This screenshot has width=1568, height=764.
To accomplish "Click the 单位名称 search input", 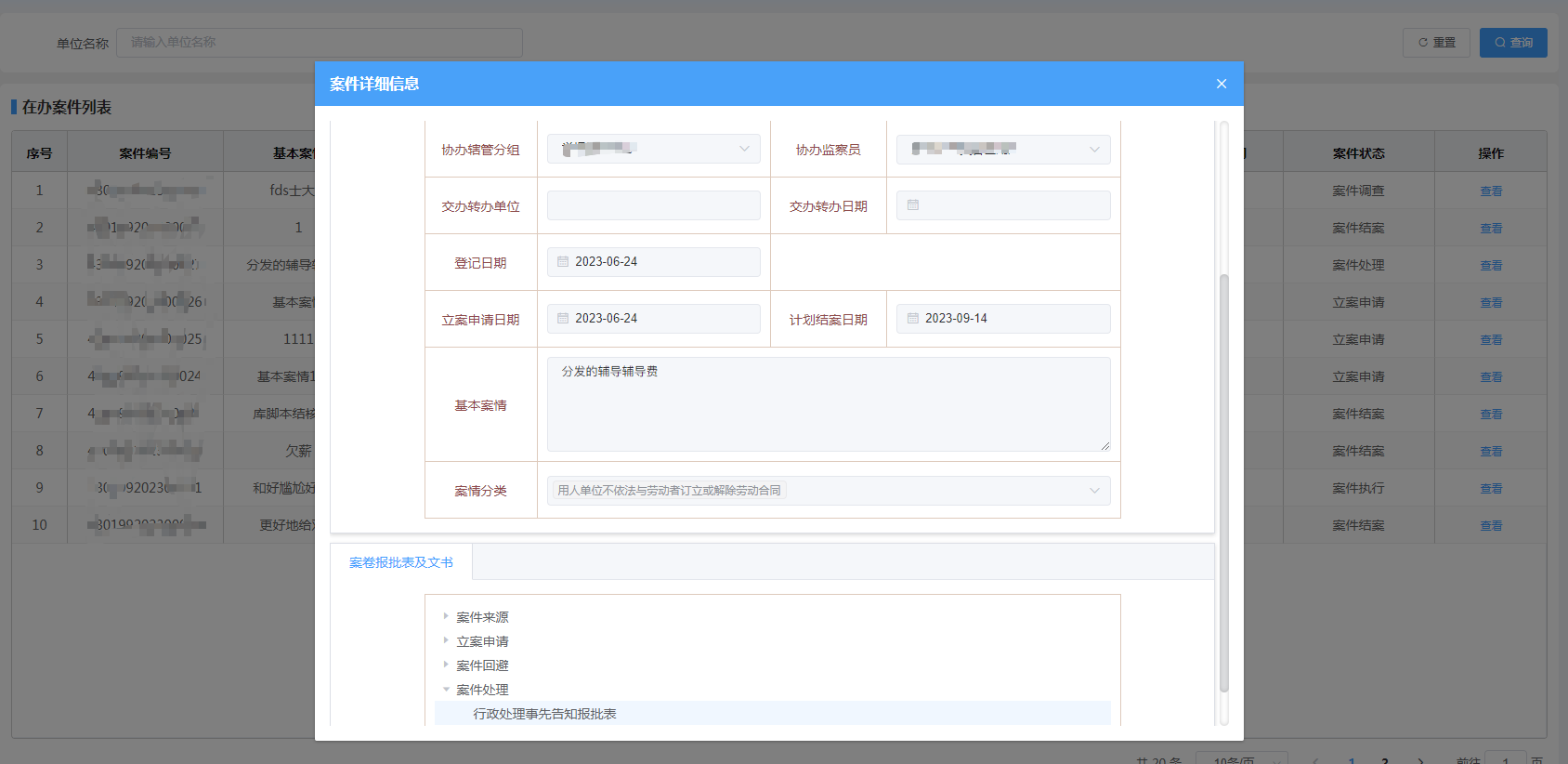I will [x=320, y=43].
